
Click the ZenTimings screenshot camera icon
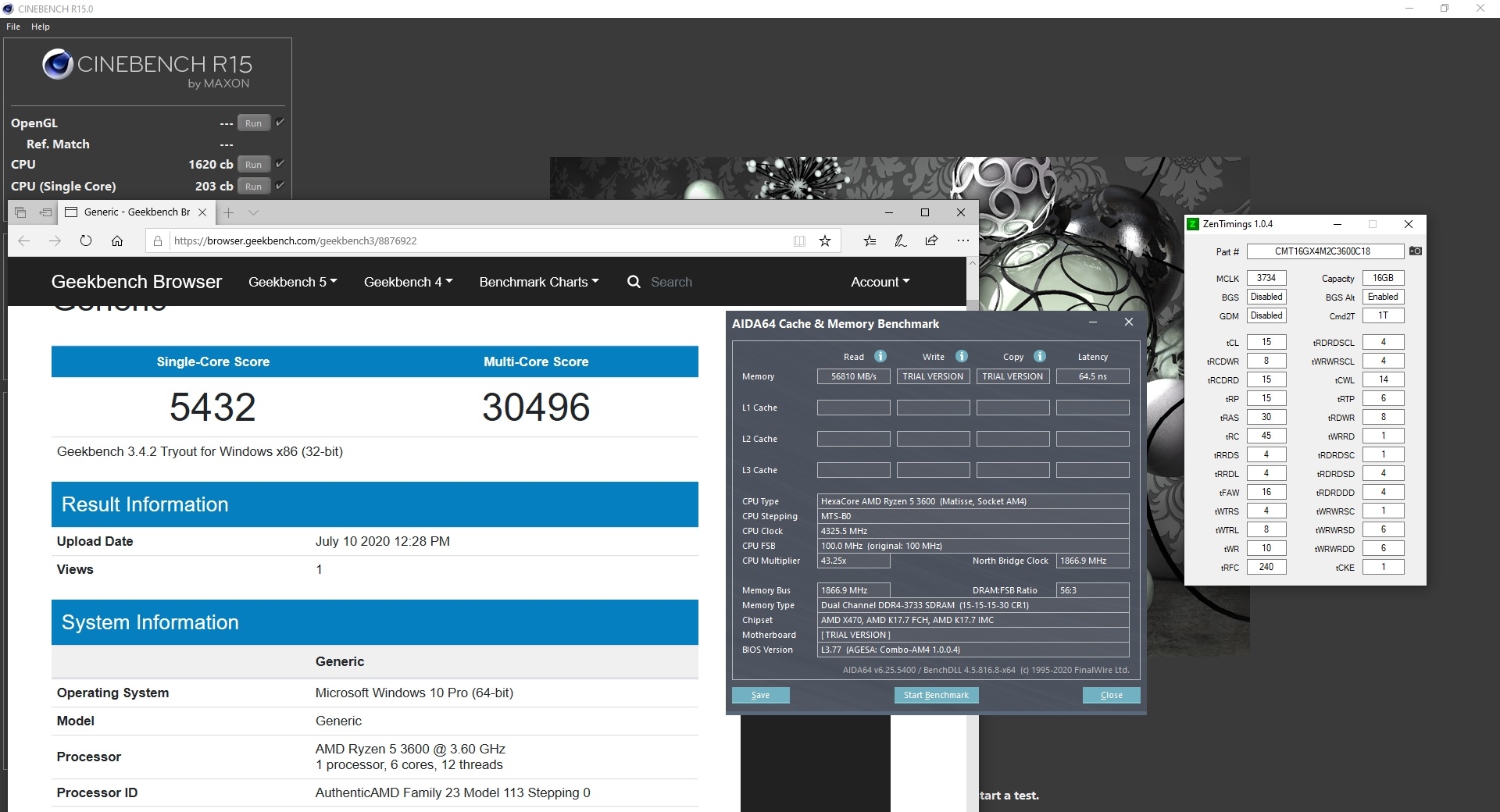click(1416, 251)
